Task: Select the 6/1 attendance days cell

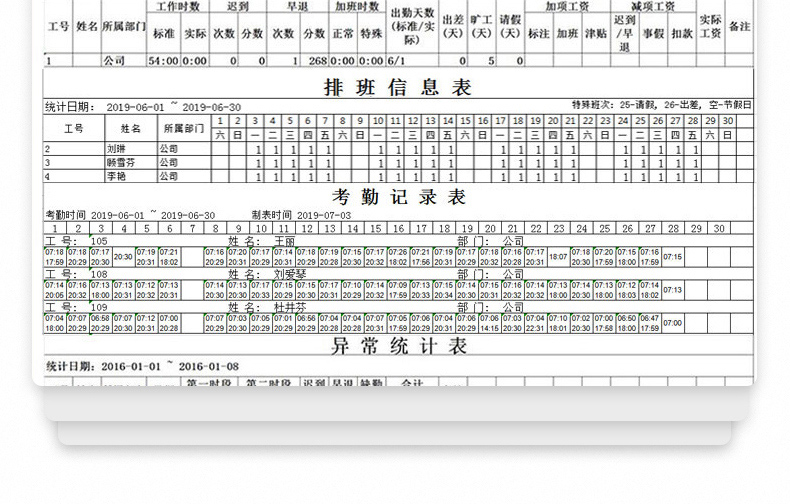Action: pos(397,61)
